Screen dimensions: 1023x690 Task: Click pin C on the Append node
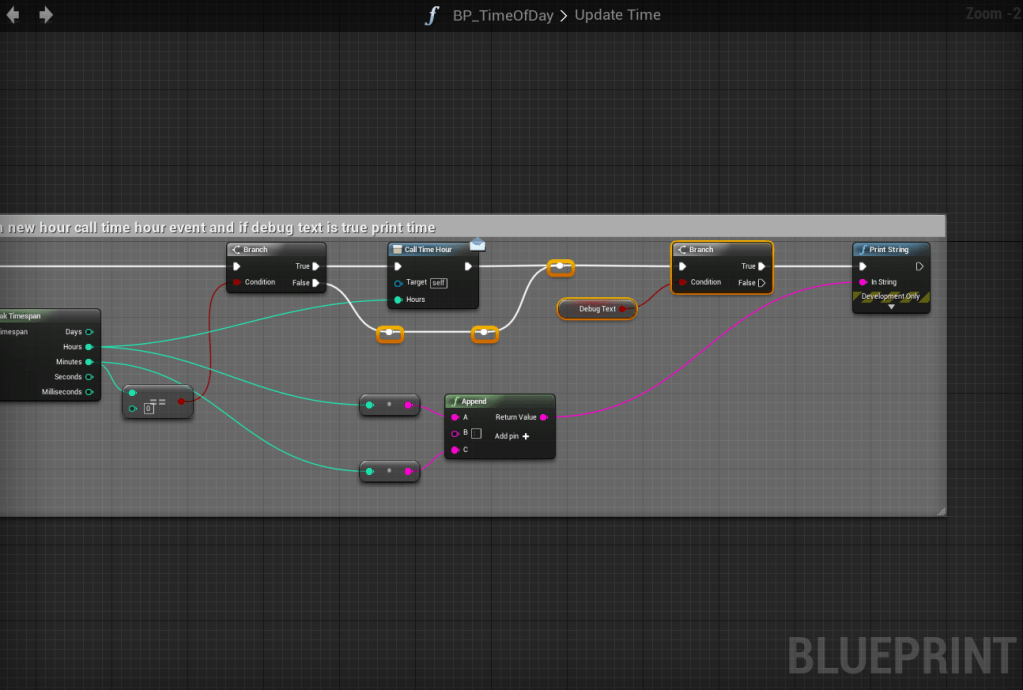coord(455,449)
